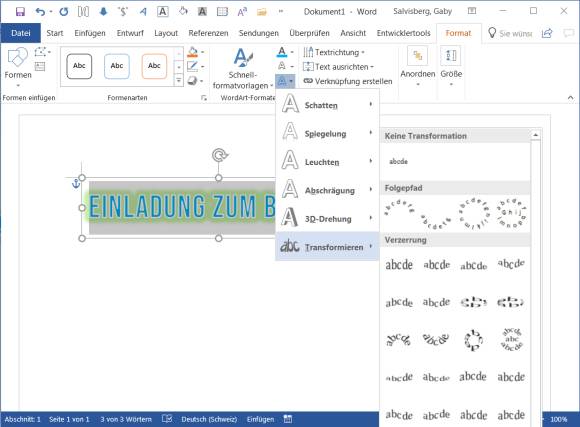Viewport: 580px width, 427px height.
Task: Select the orange-outlined Abc shape style
Action: (154, 66)
